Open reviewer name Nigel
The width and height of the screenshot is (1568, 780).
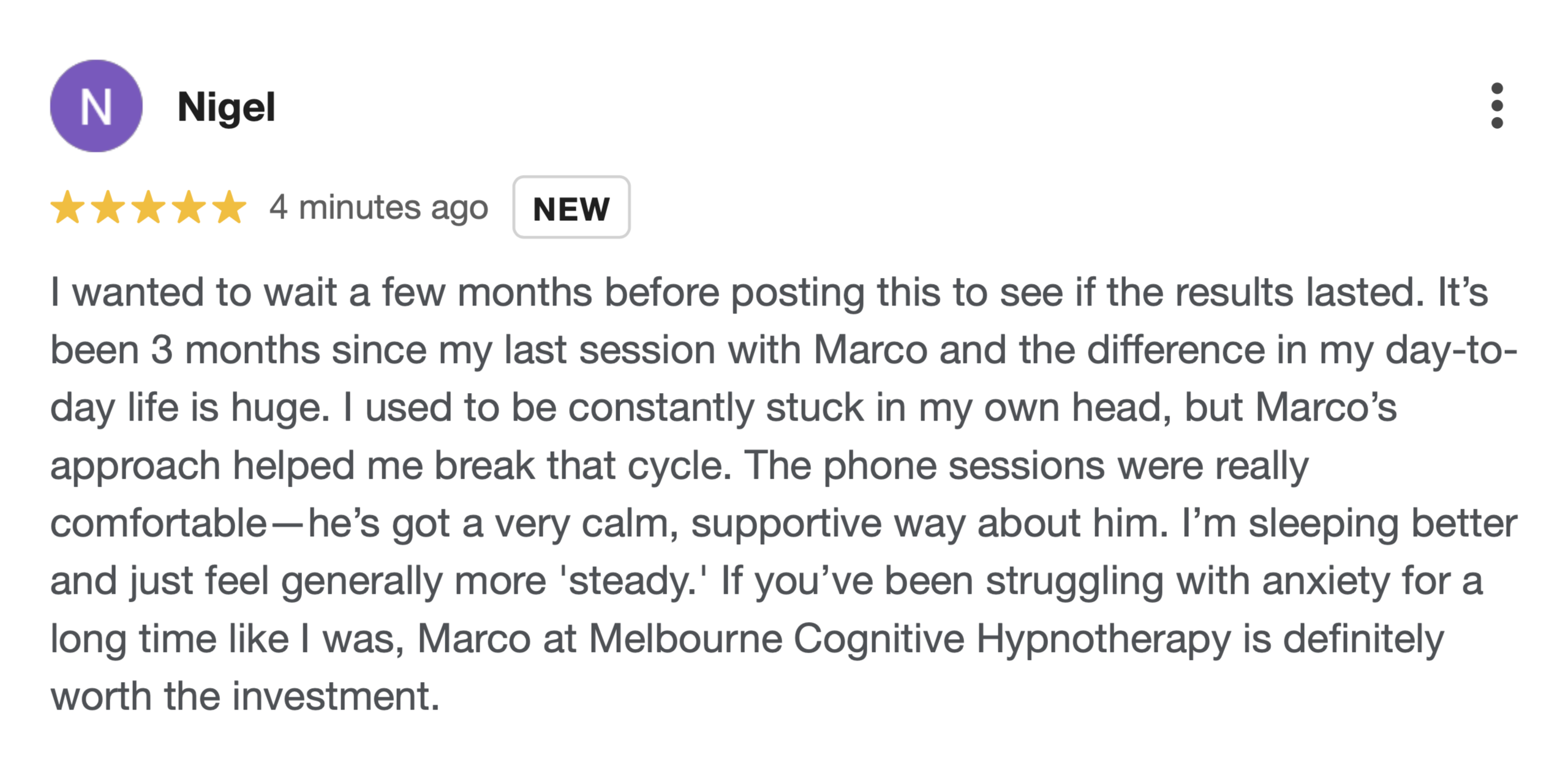(226, 107)
